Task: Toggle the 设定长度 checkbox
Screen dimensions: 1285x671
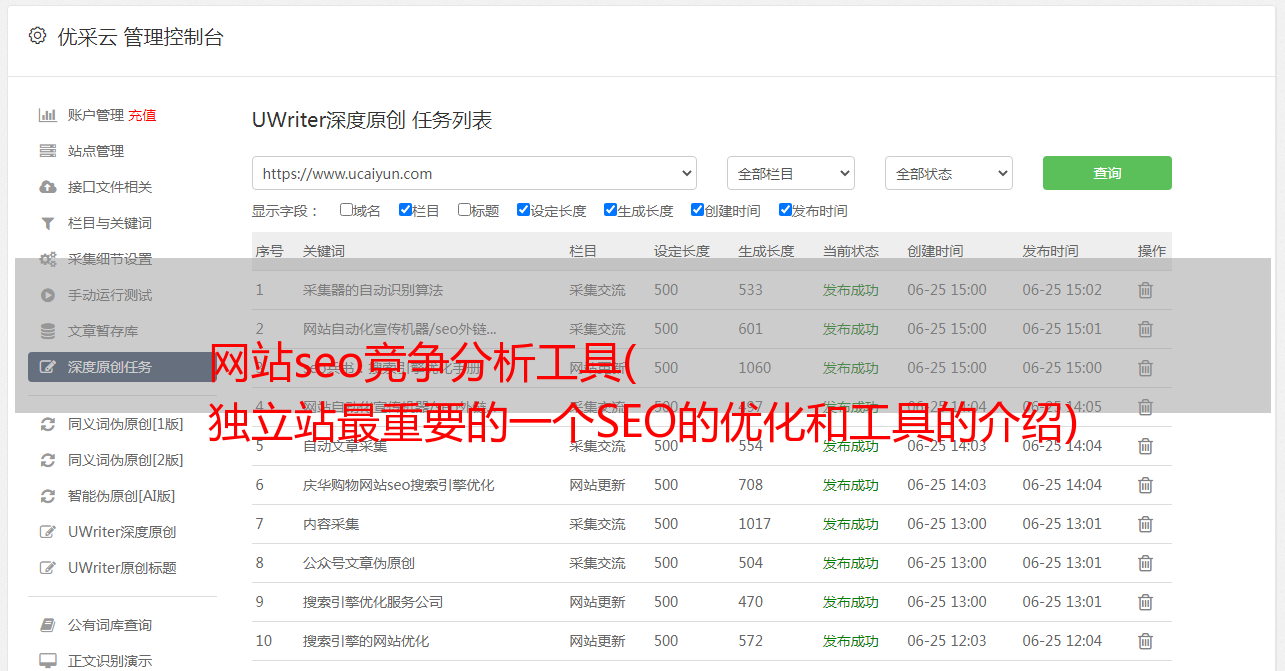Action: tap(523, 210)
